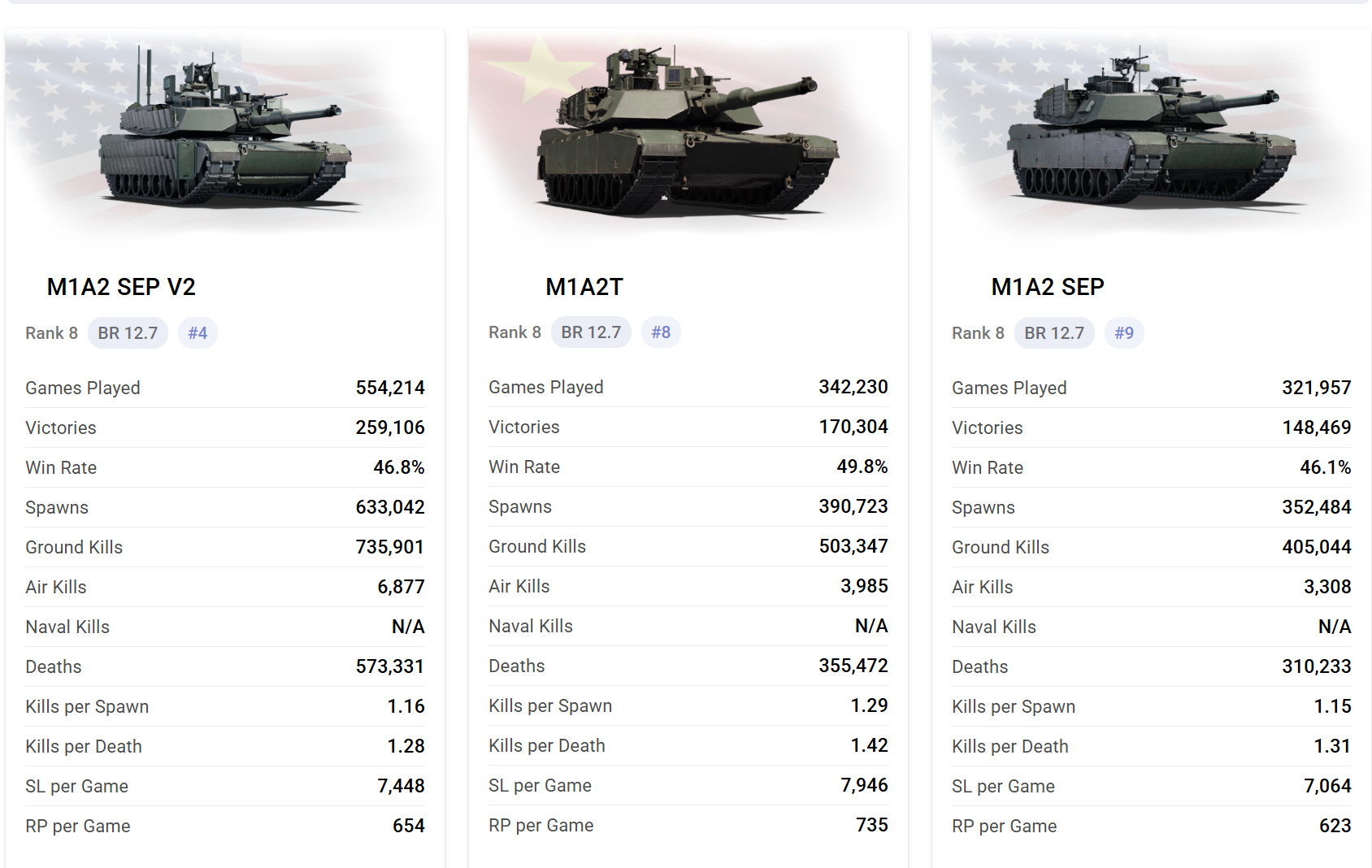
Task: Open the M1A2T tank image
Action: pyautogui.click(x=688, y=134)
